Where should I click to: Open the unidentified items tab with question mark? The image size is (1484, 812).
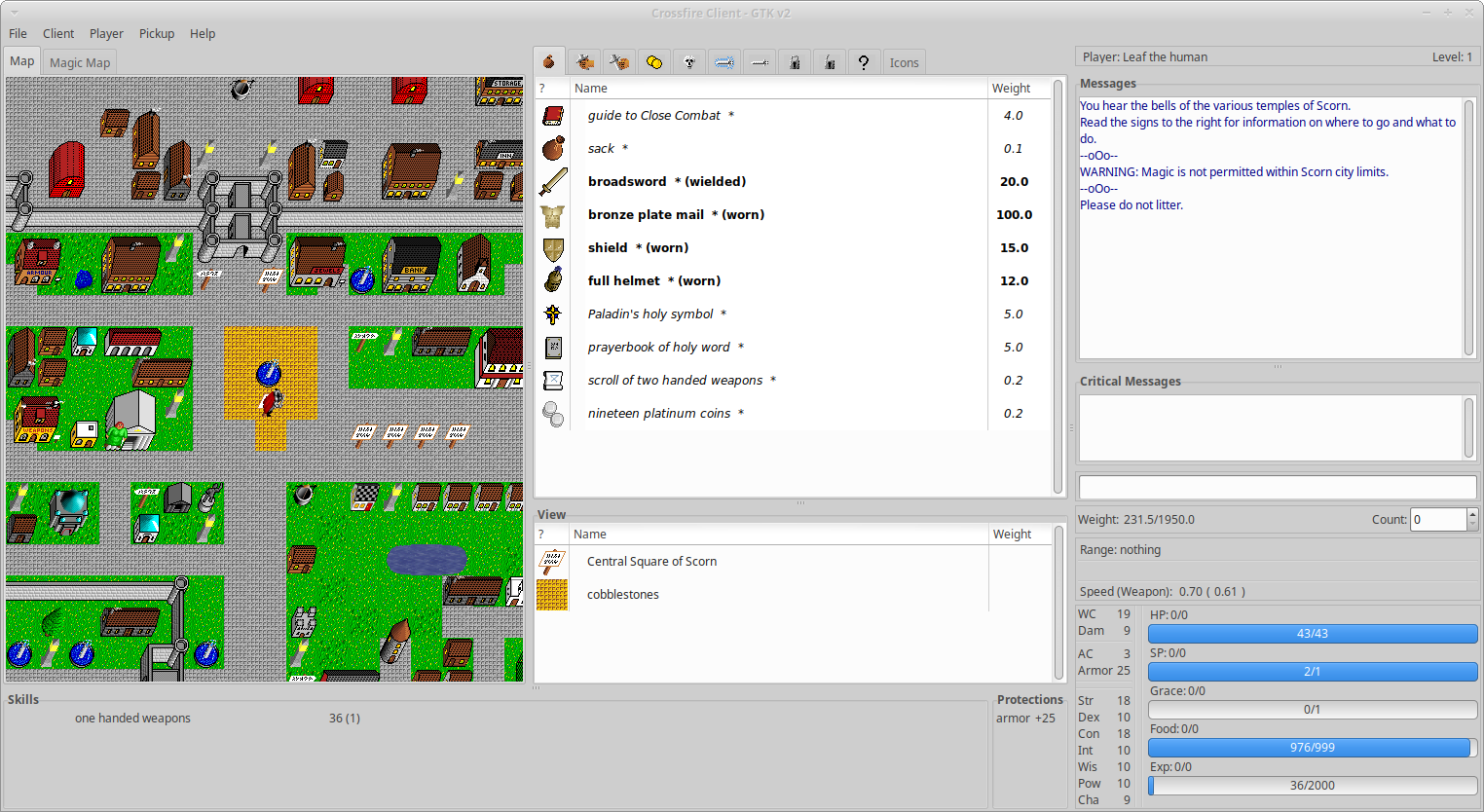click(x=864, y=62)
